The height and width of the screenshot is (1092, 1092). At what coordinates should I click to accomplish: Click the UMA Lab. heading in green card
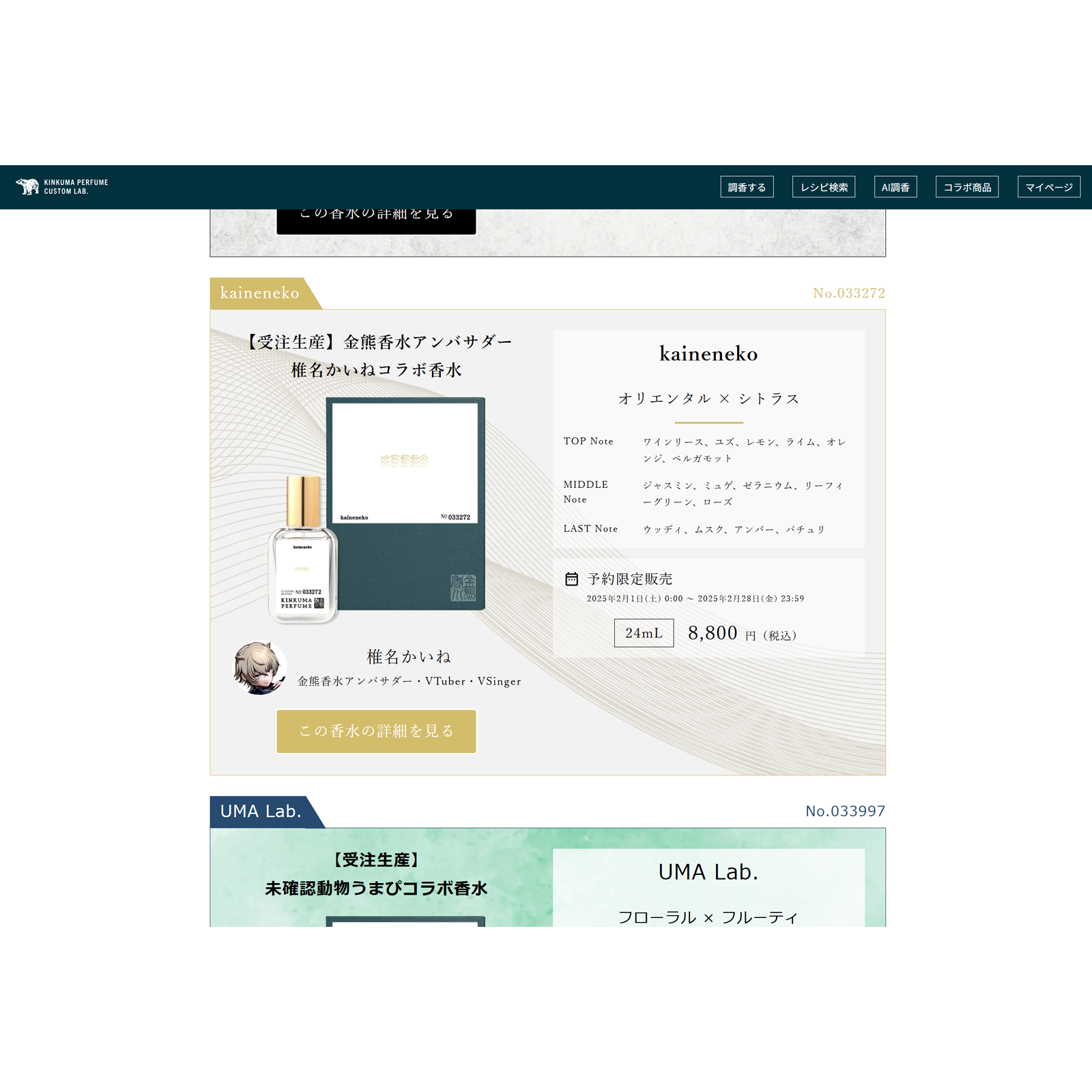click(x=708, y=872)
